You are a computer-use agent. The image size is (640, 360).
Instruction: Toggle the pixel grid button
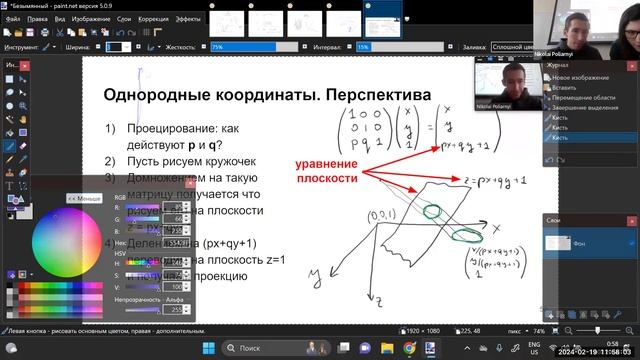pyautogui.click(x=147, y=32)
